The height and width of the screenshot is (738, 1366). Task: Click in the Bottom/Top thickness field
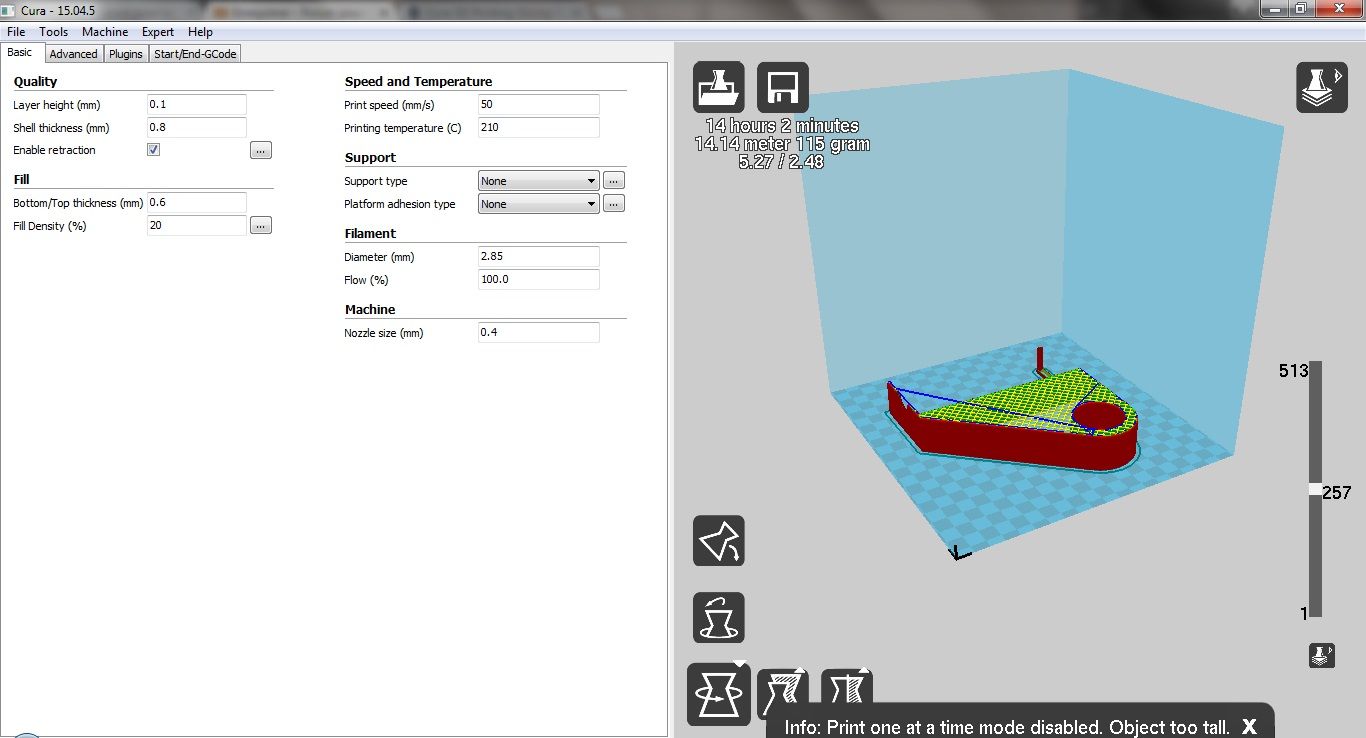click(196, 203)
